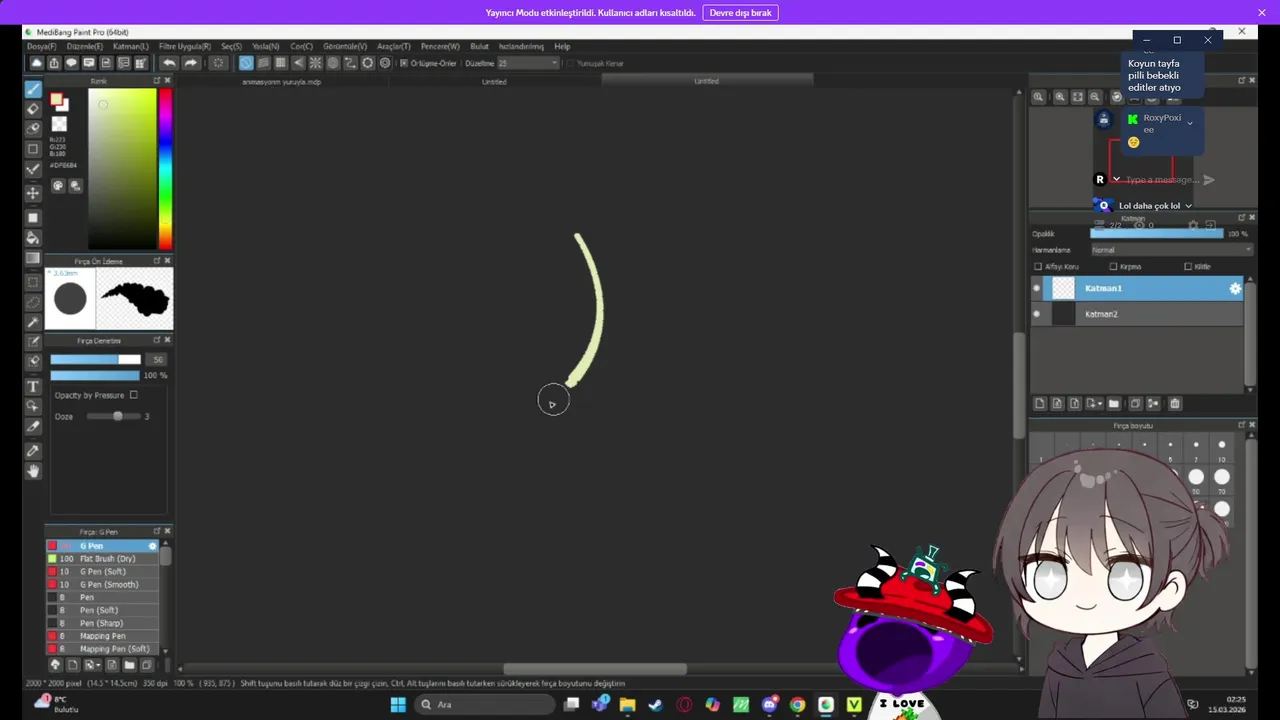This screenshot has height=720, width=1280.
Task: Toggle Örtüşme-Önler checkbox
Action: [403, 63]
